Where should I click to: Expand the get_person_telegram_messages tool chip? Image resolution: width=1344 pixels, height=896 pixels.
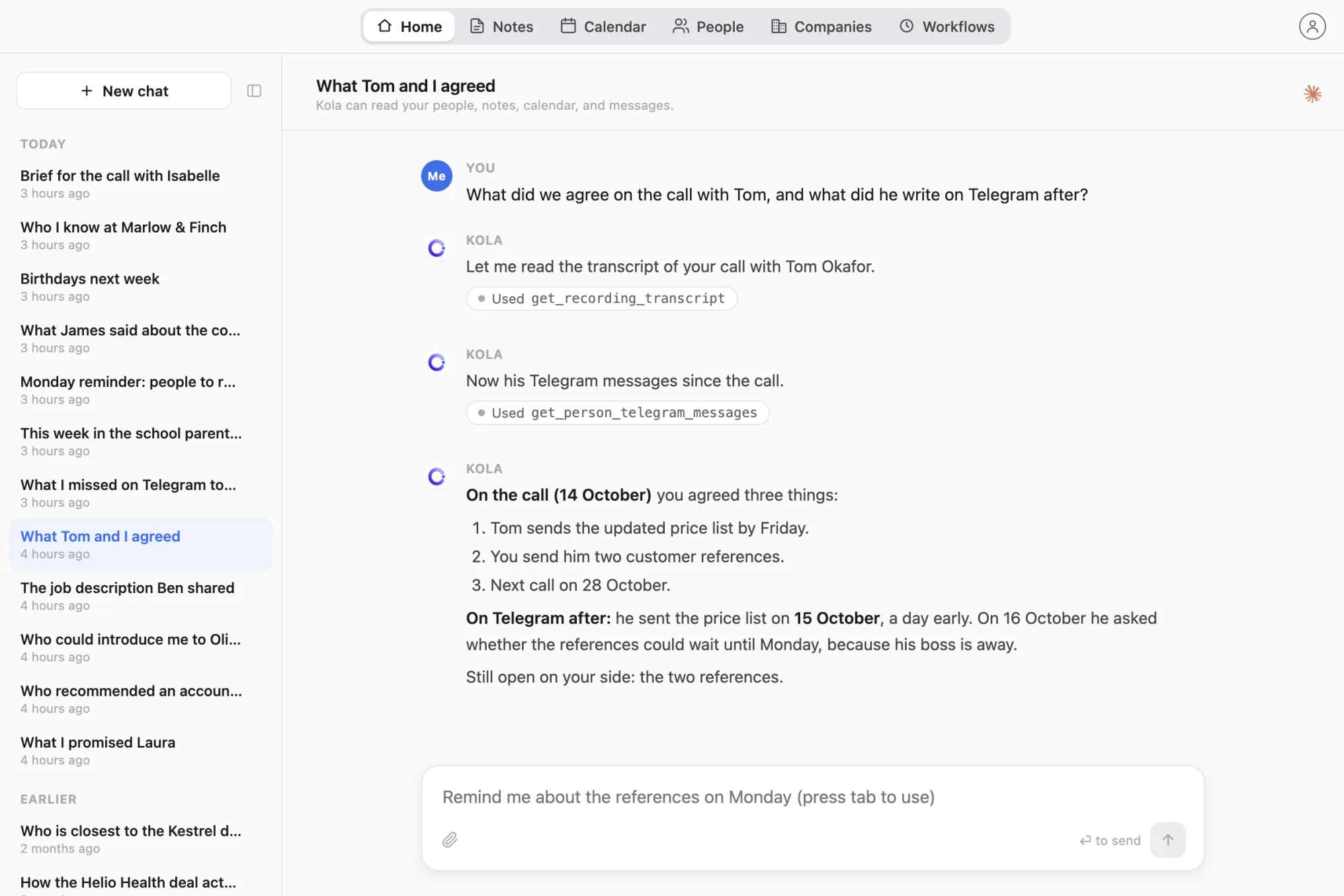click(617, 413)
